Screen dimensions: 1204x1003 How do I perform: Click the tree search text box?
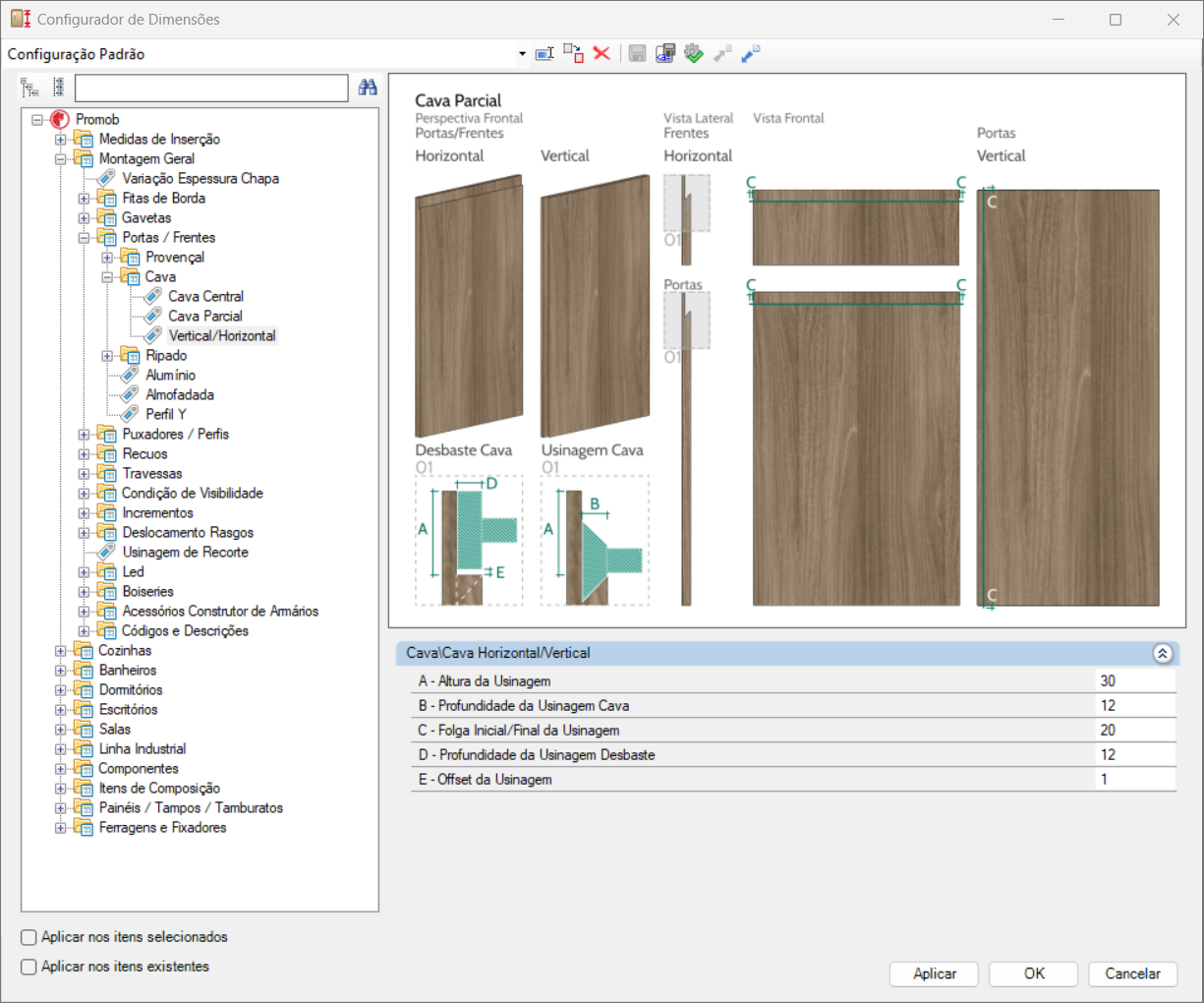coord(211,88)
